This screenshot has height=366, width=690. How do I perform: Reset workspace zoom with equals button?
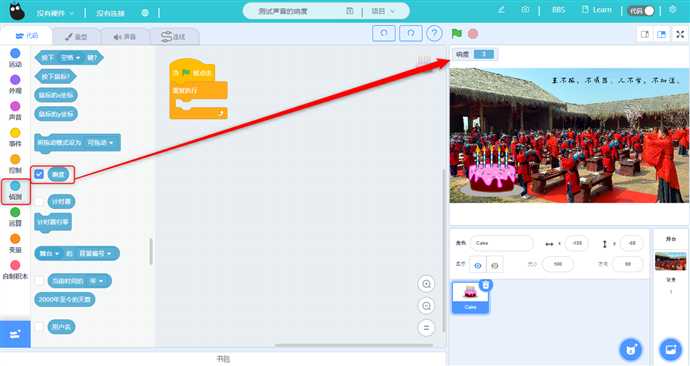point(426,328)
